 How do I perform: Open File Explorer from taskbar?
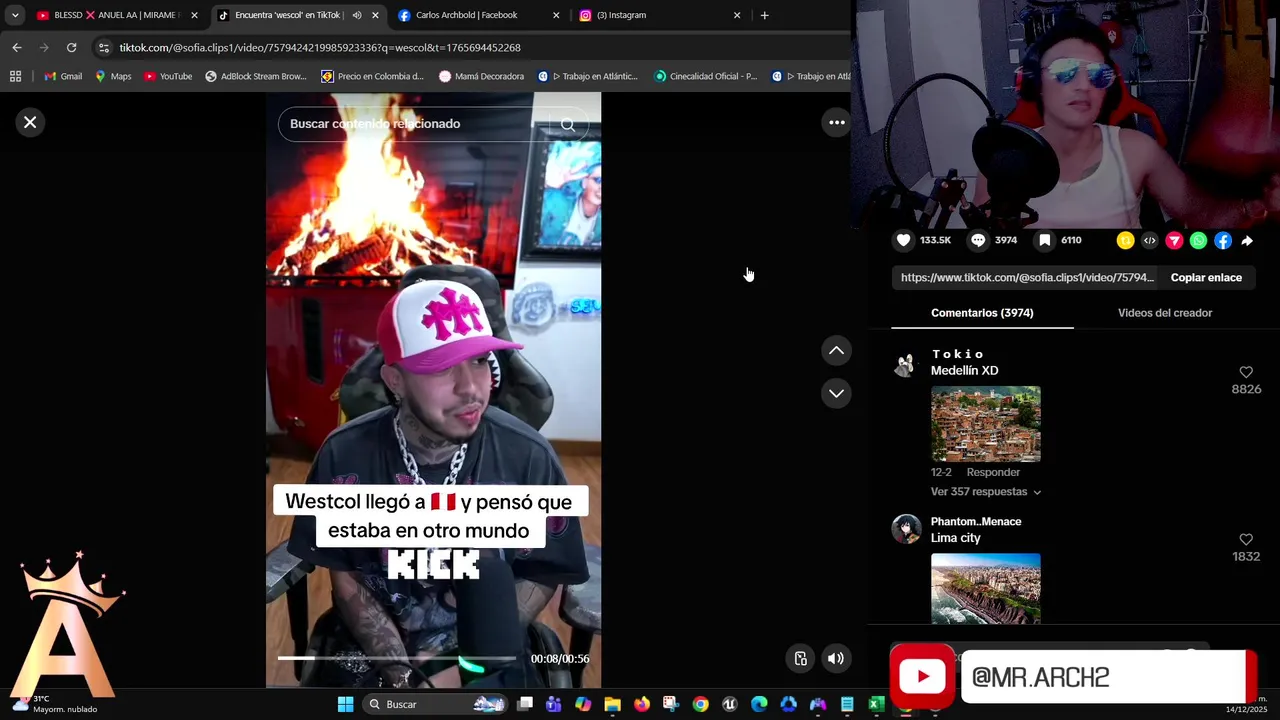pyautogui.click(x=612, y=704)
